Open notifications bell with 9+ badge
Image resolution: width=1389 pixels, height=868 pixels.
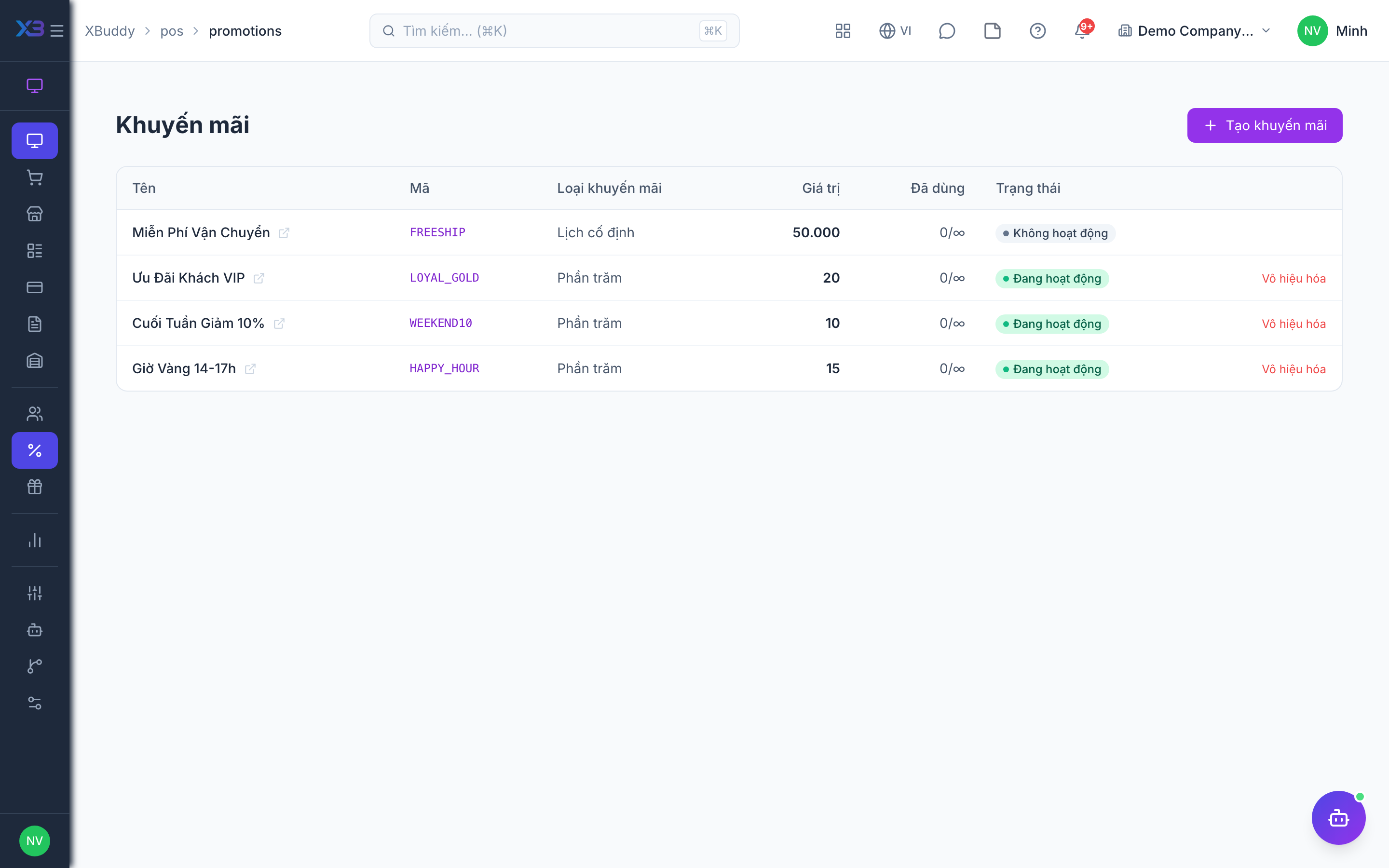pos(1083,30)
